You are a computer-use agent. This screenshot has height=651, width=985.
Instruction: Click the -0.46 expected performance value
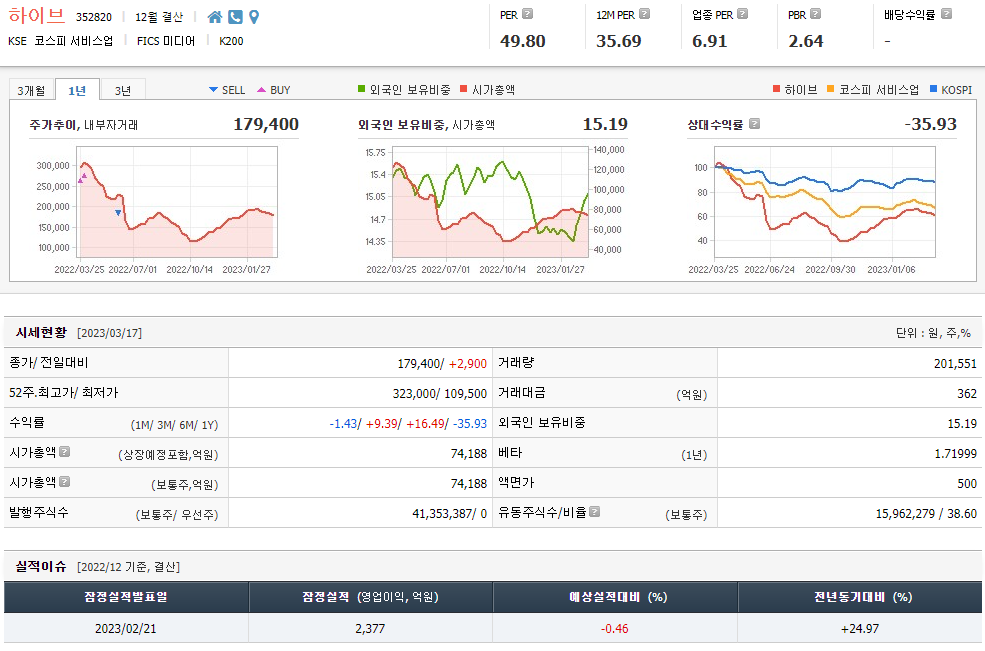click(614, 628)
